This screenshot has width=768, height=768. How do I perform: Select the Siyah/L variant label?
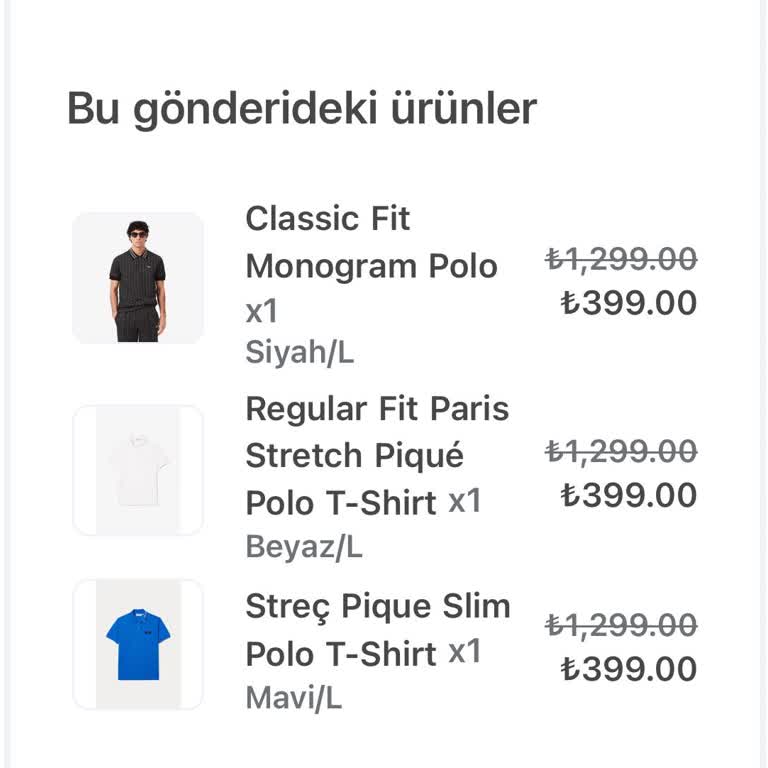pyautogui.click(x=299, y=353)
